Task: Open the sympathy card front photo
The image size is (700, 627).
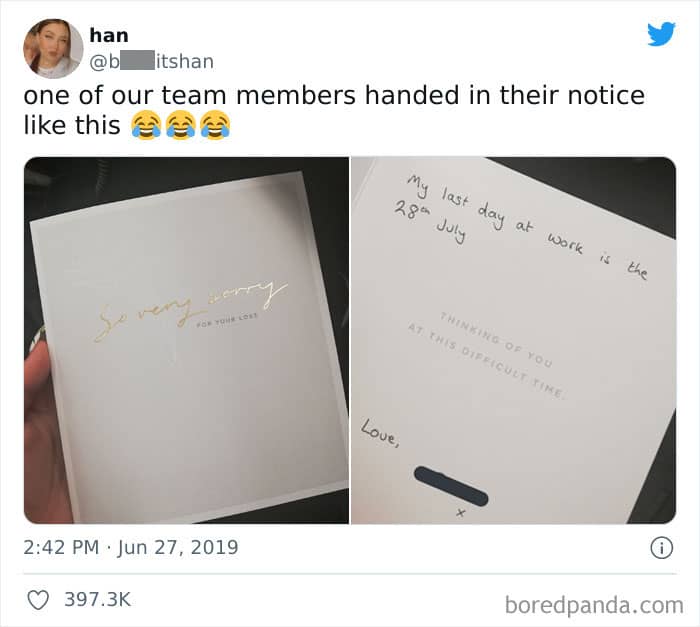Action: coord(187,340)
